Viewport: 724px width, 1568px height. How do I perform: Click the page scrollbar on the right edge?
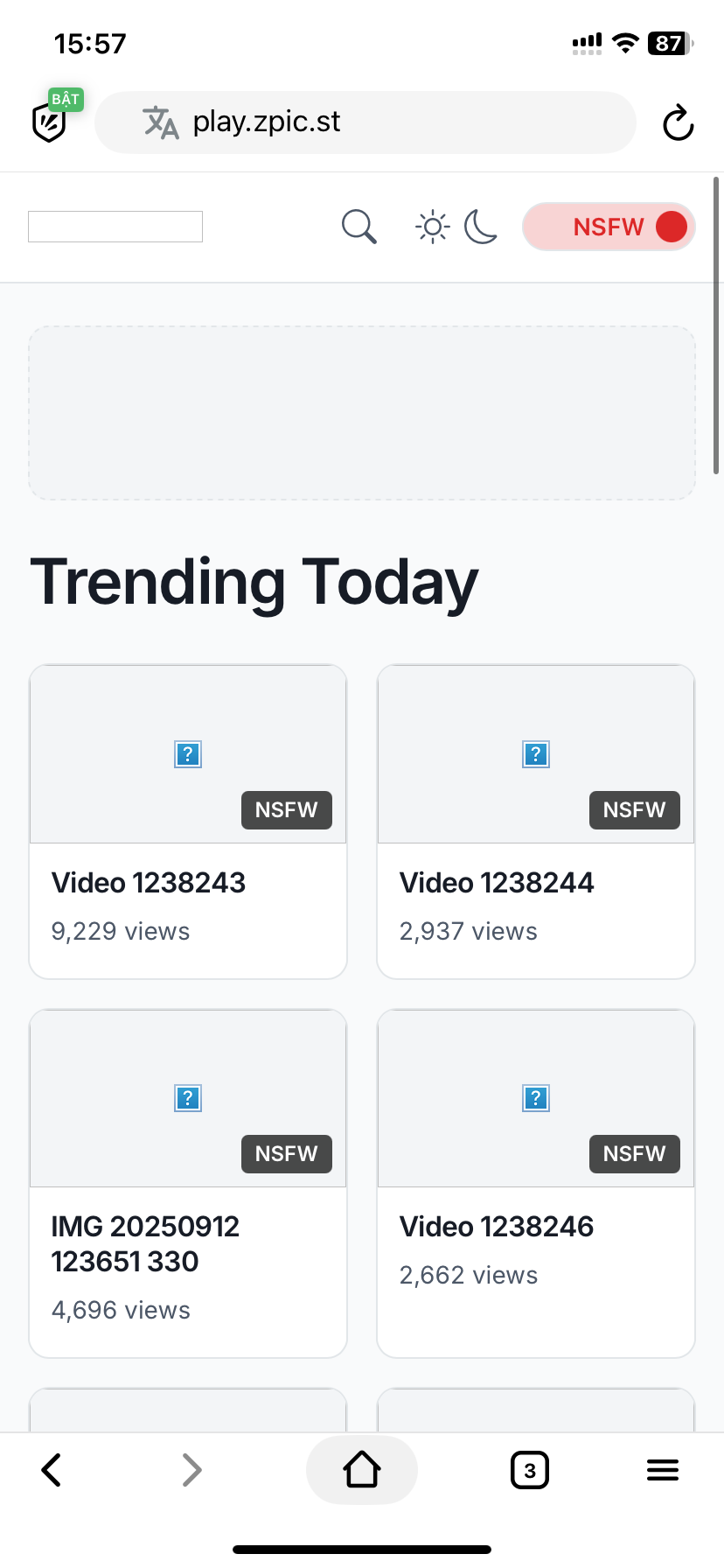pyautogui.click(x=716, y=325)
